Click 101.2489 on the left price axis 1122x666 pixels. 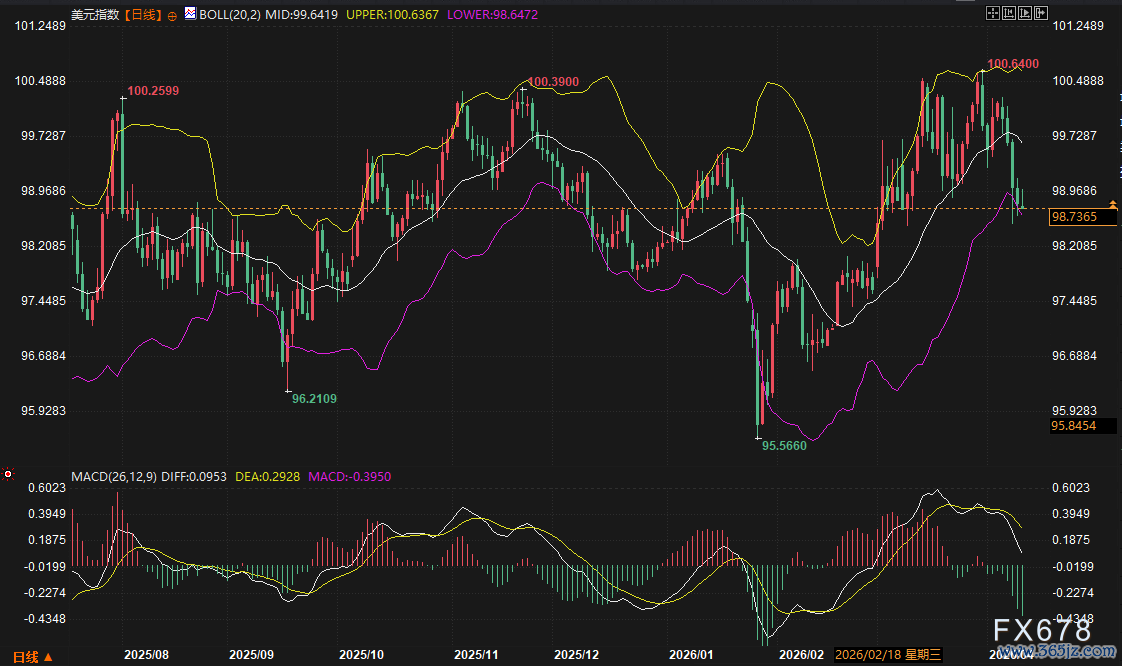[40, 26]
